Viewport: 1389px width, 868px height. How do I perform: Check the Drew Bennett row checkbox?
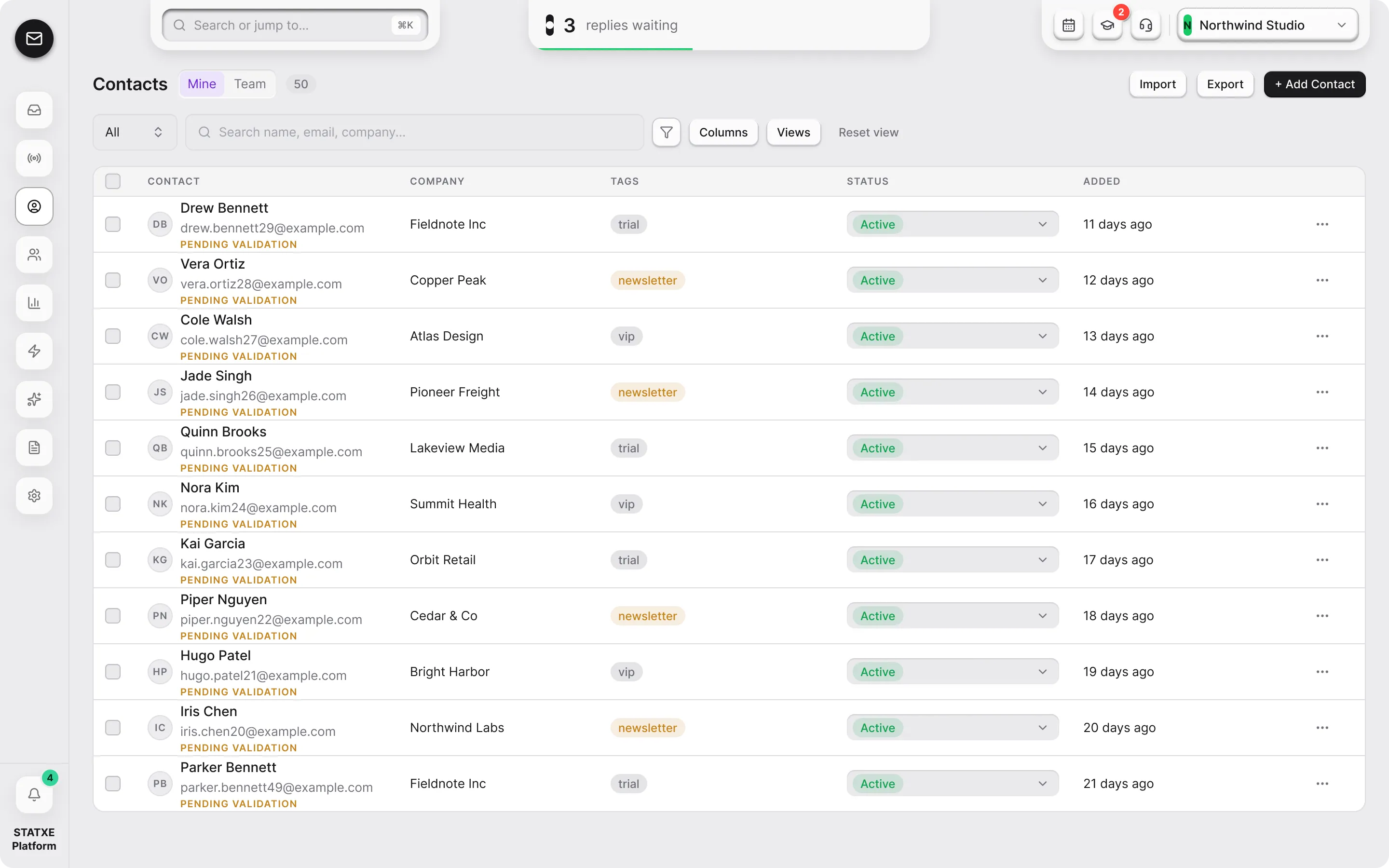point(113,224)
